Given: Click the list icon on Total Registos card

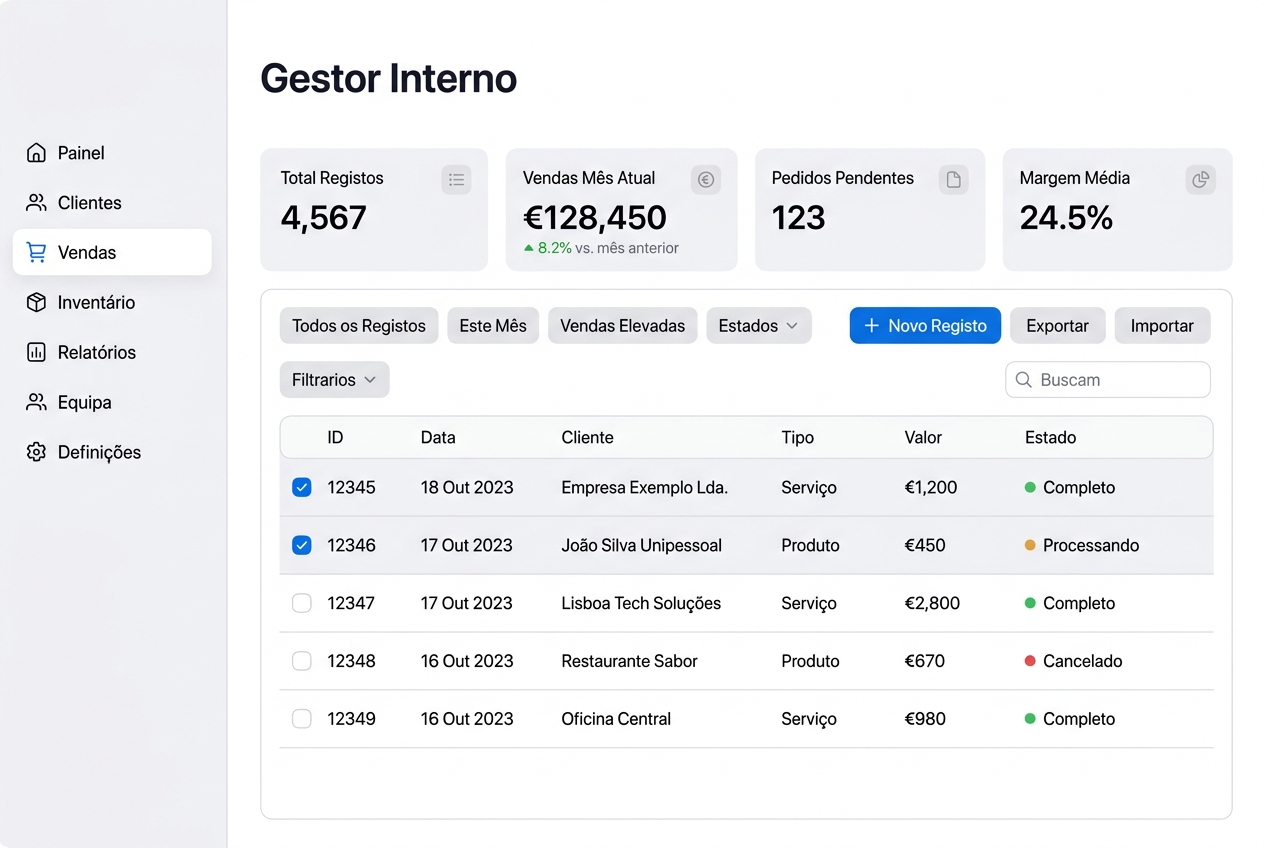Looking at the screenshot, I should pyautogui.click(x=456, y=179).
